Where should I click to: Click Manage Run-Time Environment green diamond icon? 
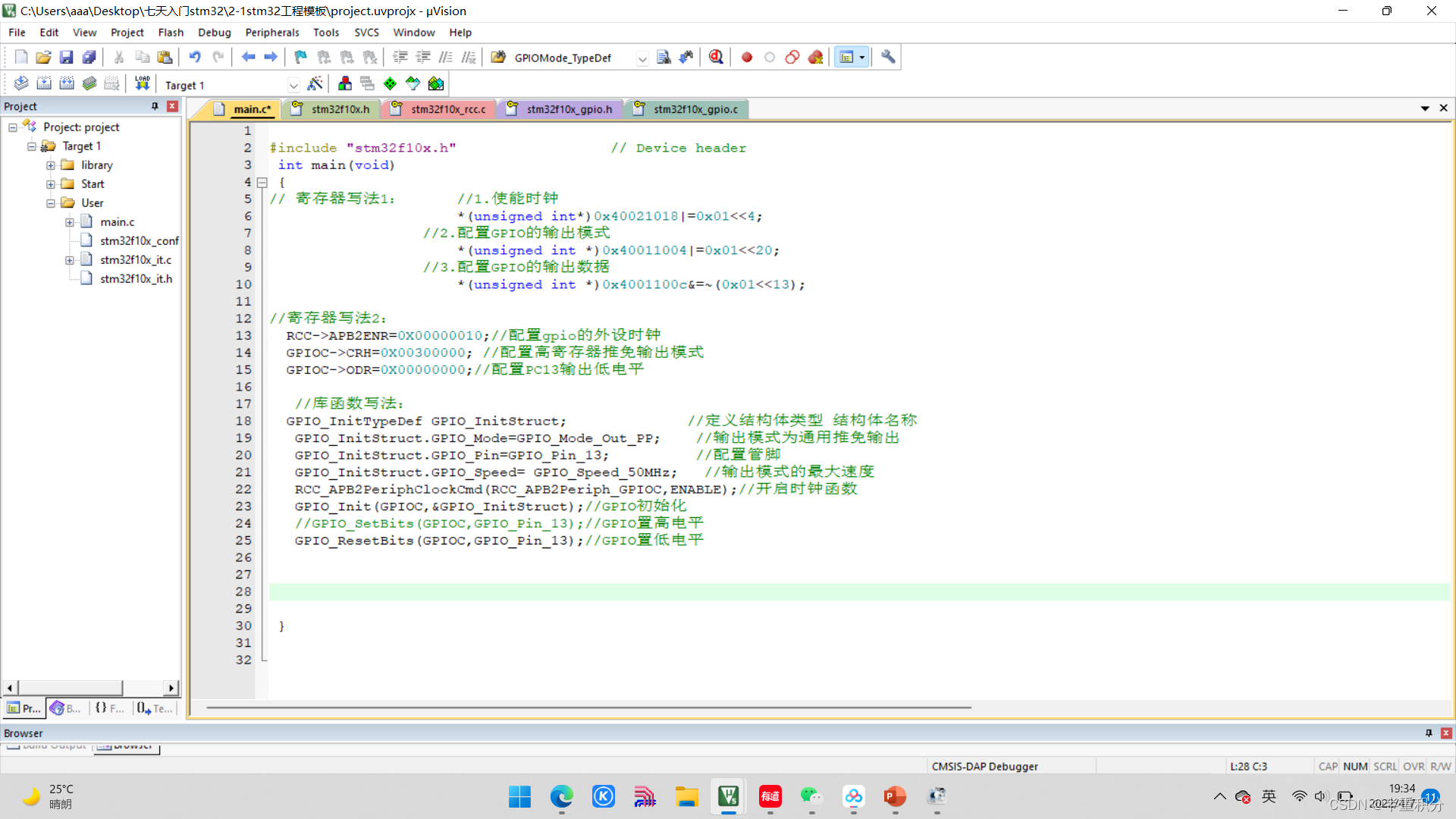click(390, 83)
